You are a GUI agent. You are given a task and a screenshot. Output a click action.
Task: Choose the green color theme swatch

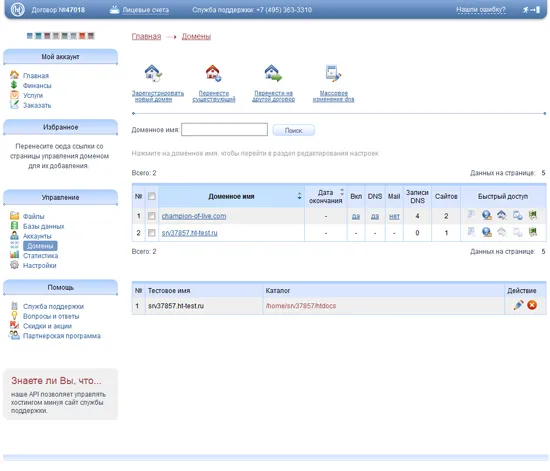click(x=65, y=36)
